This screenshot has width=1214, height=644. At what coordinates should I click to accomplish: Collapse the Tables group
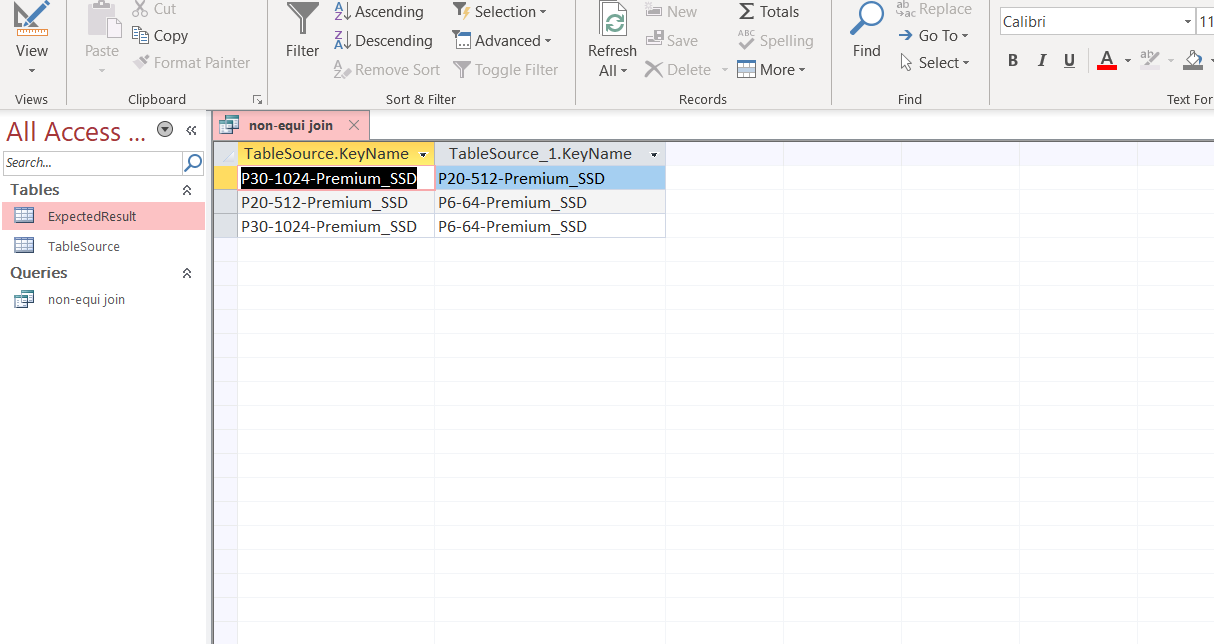(186, 190)
